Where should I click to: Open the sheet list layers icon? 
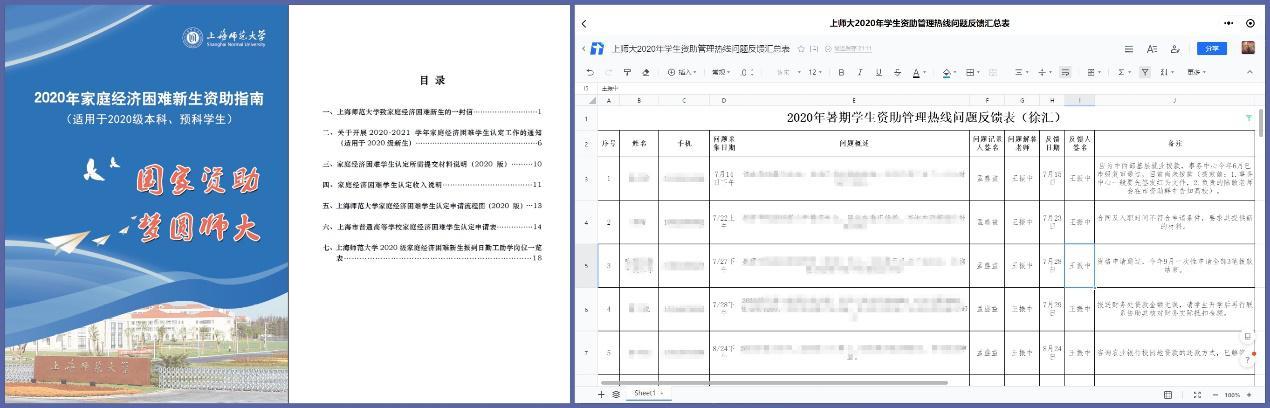point(616,394)
